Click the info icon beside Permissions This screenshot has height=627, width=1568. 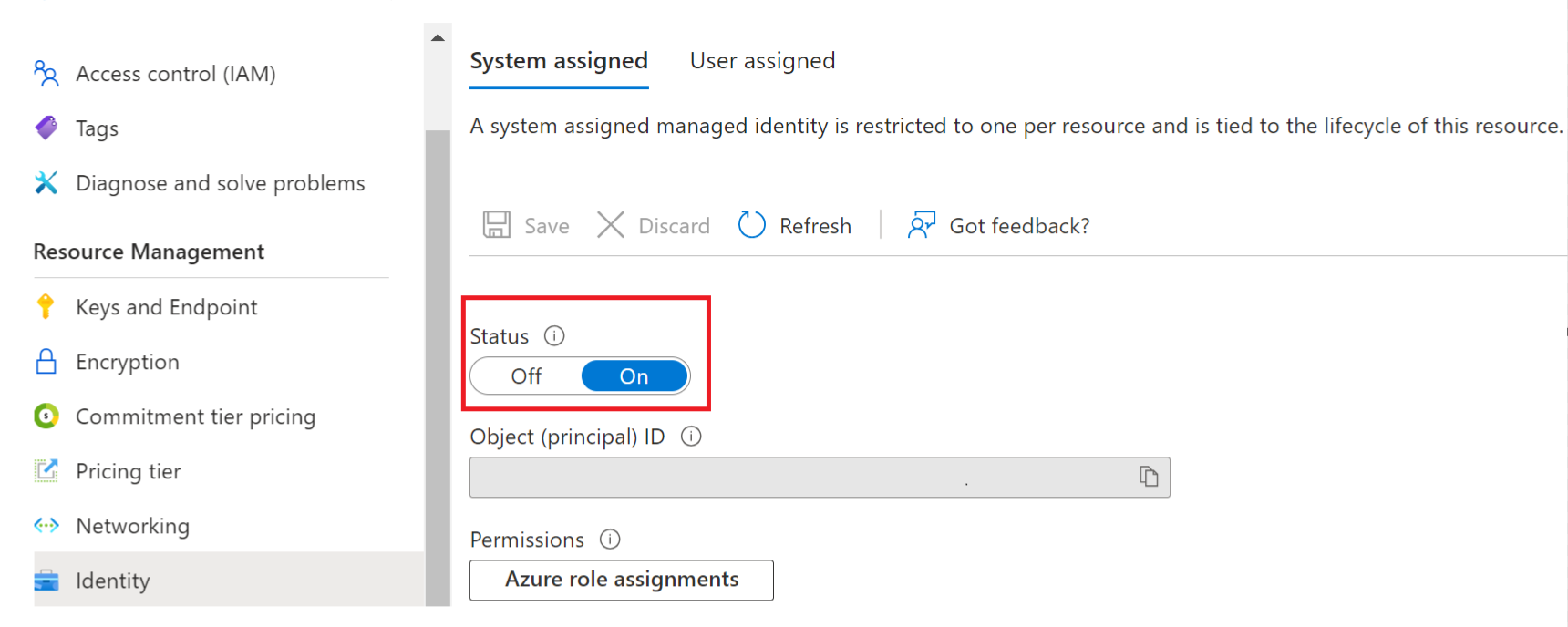[x=610, y=540]
